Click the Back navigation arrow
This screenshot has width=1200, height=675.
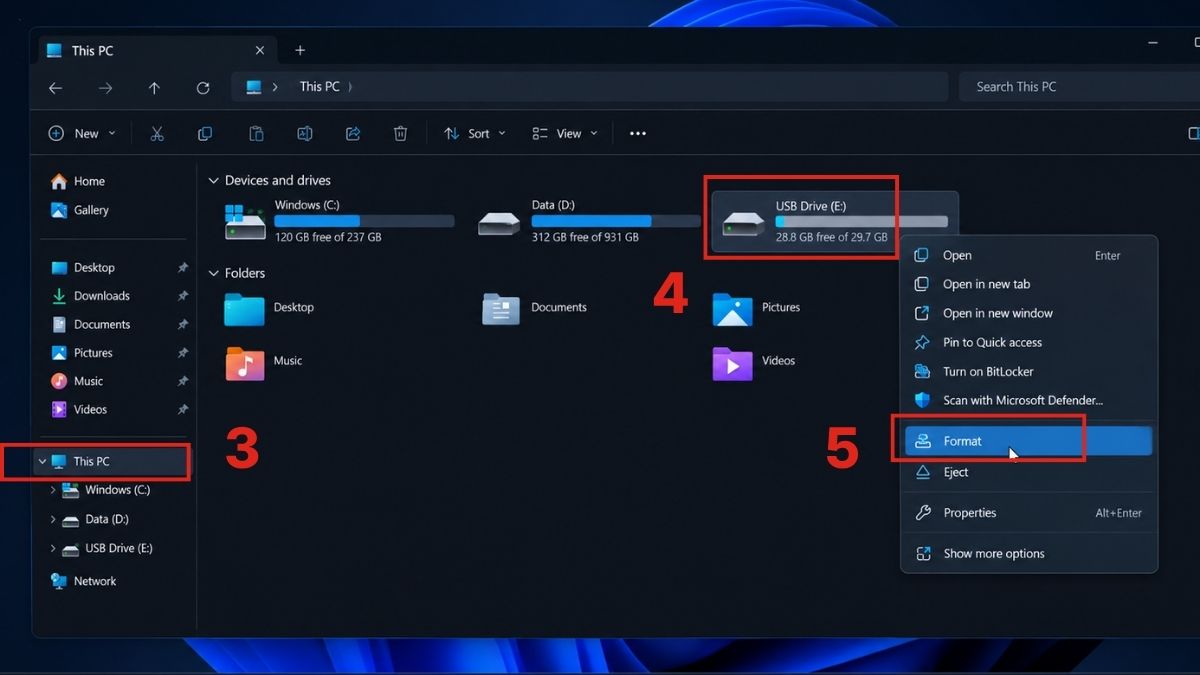55,88
